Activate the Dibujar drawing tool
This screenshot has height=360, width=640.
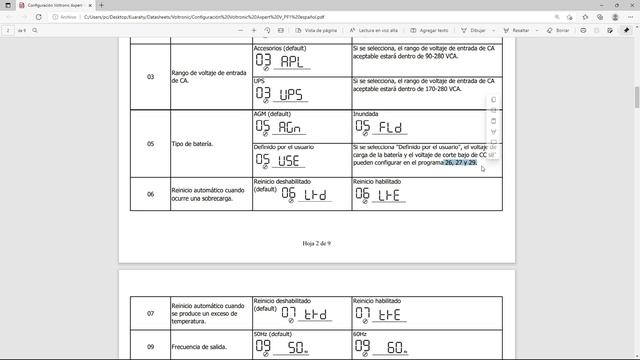click(473, 30)
